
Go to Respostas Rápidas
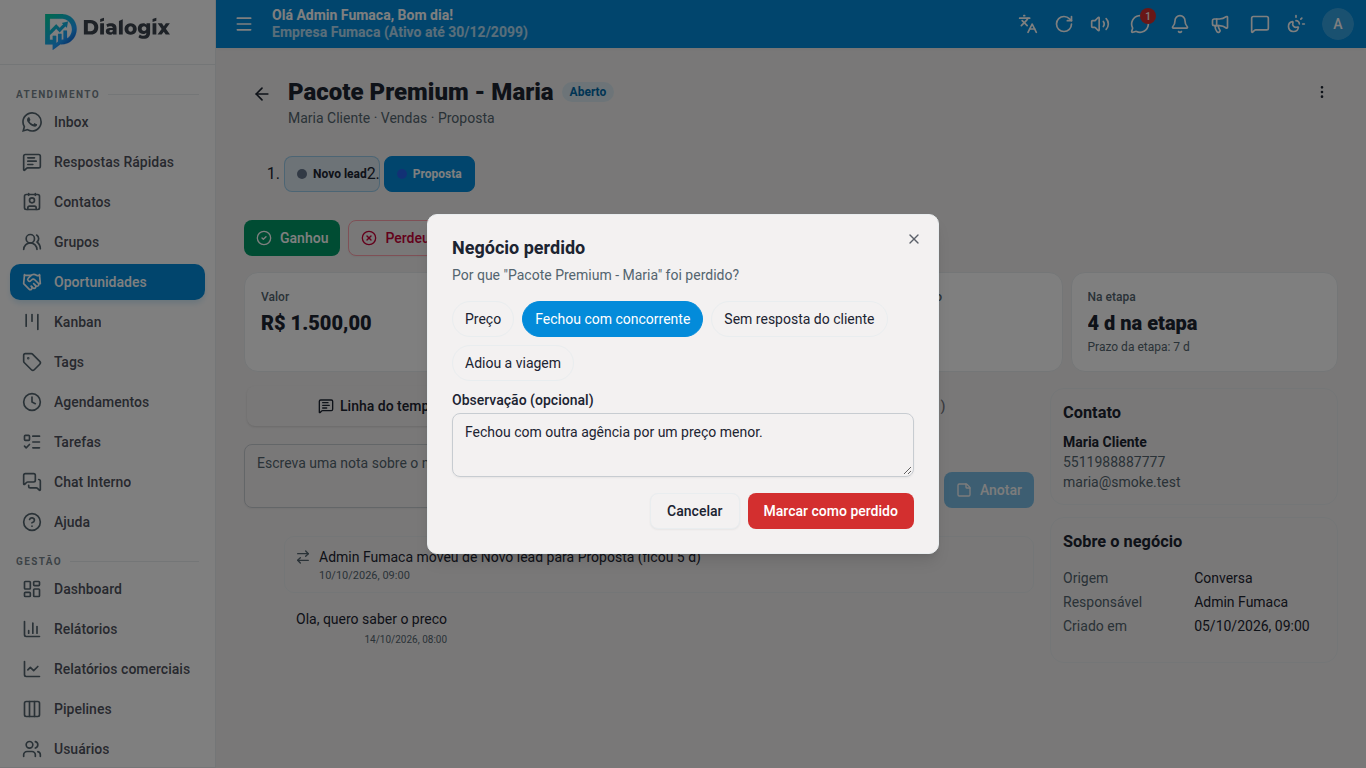108,162
